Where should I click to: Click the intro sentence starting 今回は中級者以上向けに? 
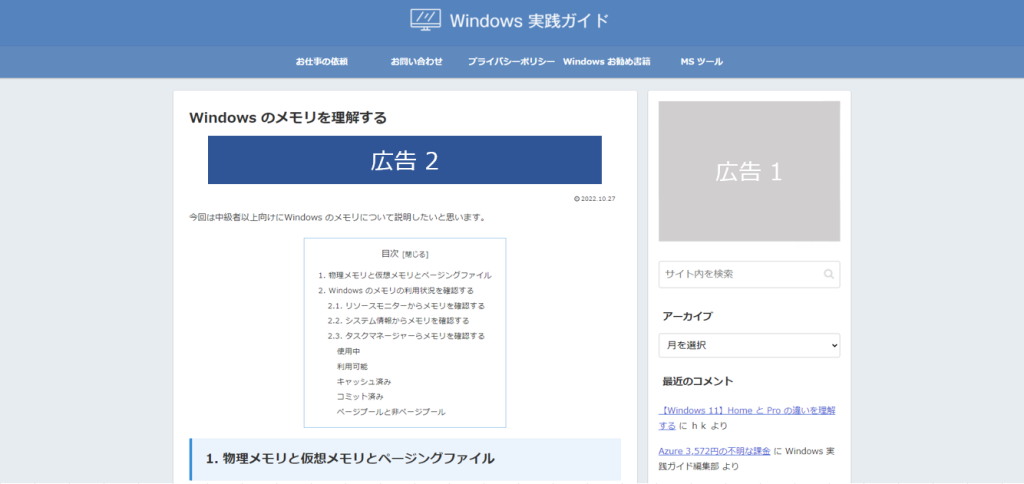click(x=337, y=217)
